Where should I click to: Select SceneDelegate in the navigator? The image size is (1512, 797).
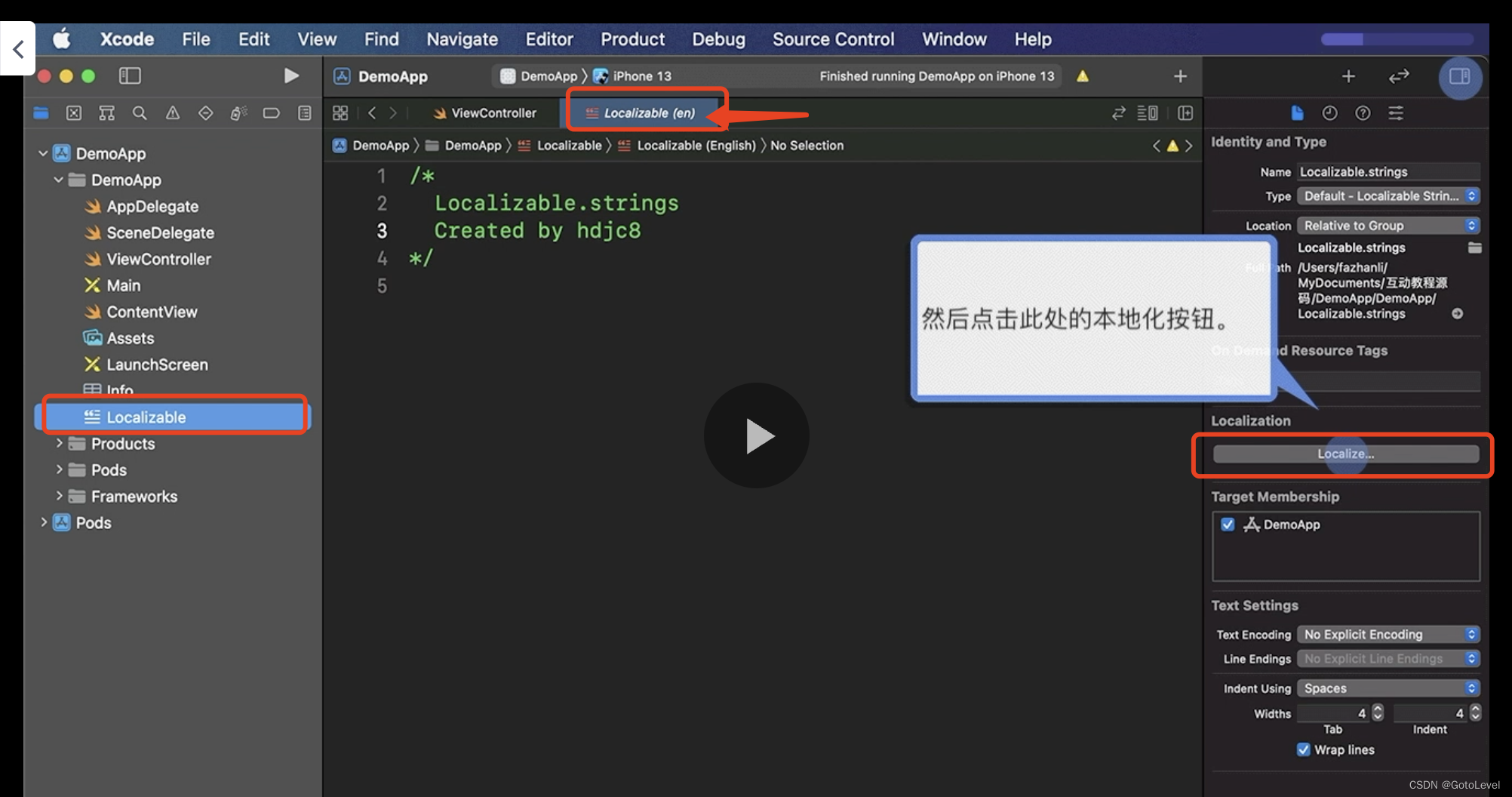tap(149, 232)
